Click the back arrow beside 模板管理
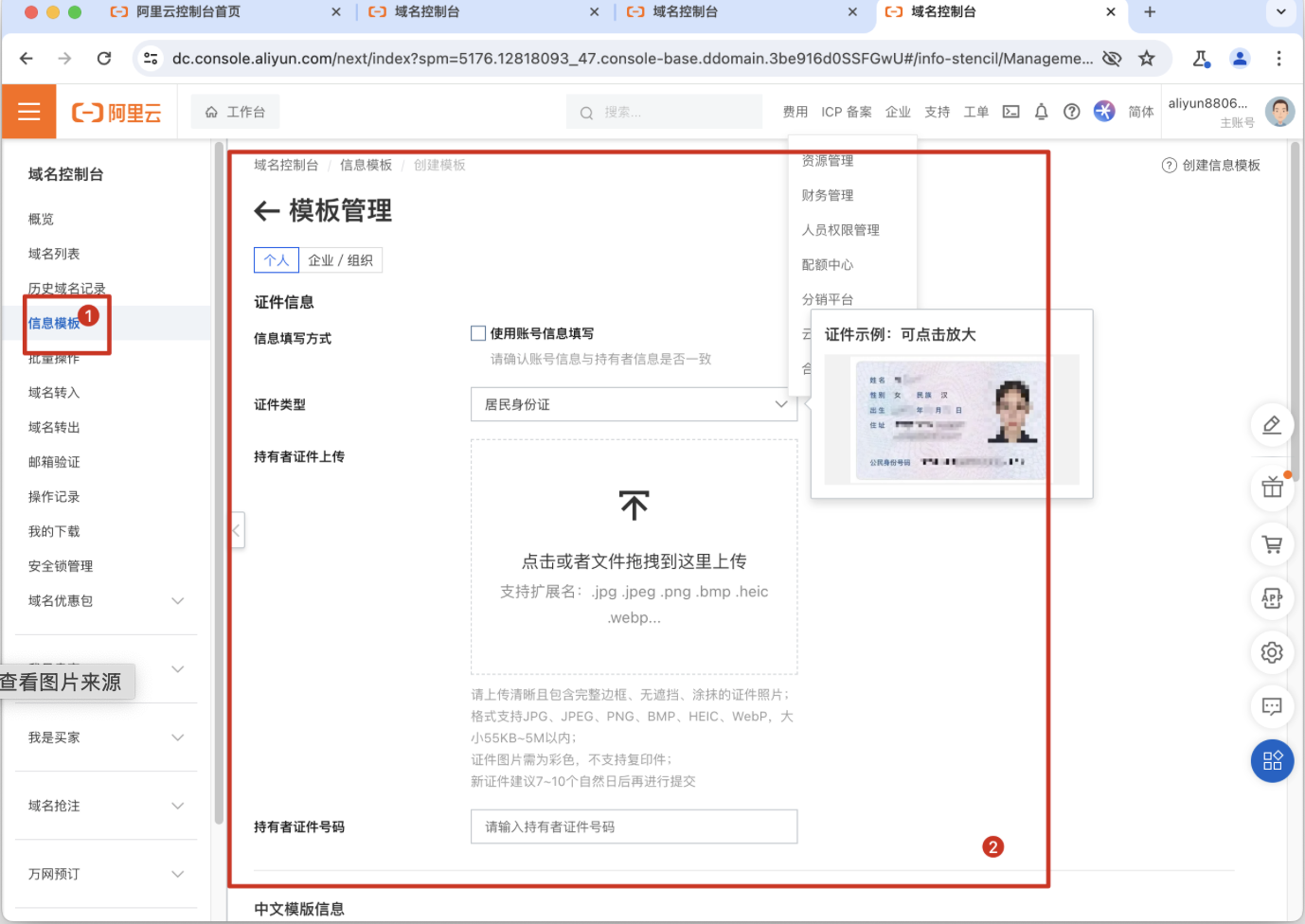The height and width of the screenshot is (924, 1305). pos(266,211)
